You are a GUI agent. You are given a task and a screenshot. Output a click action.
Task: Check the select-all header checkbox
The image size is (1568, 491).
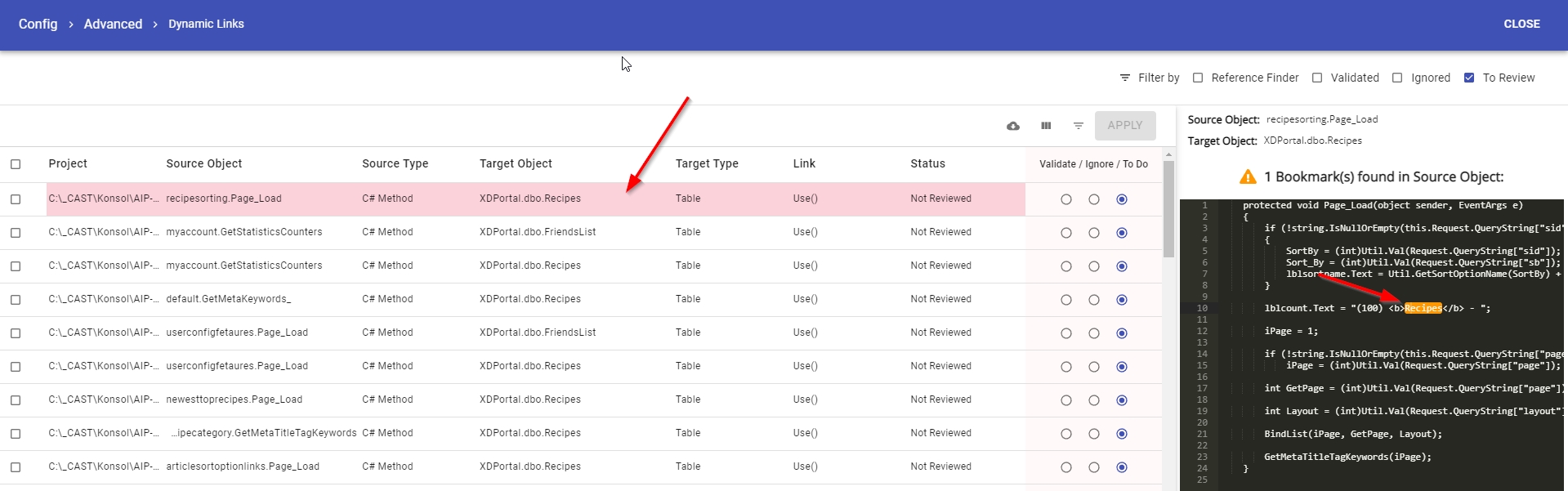pos(16,164)
